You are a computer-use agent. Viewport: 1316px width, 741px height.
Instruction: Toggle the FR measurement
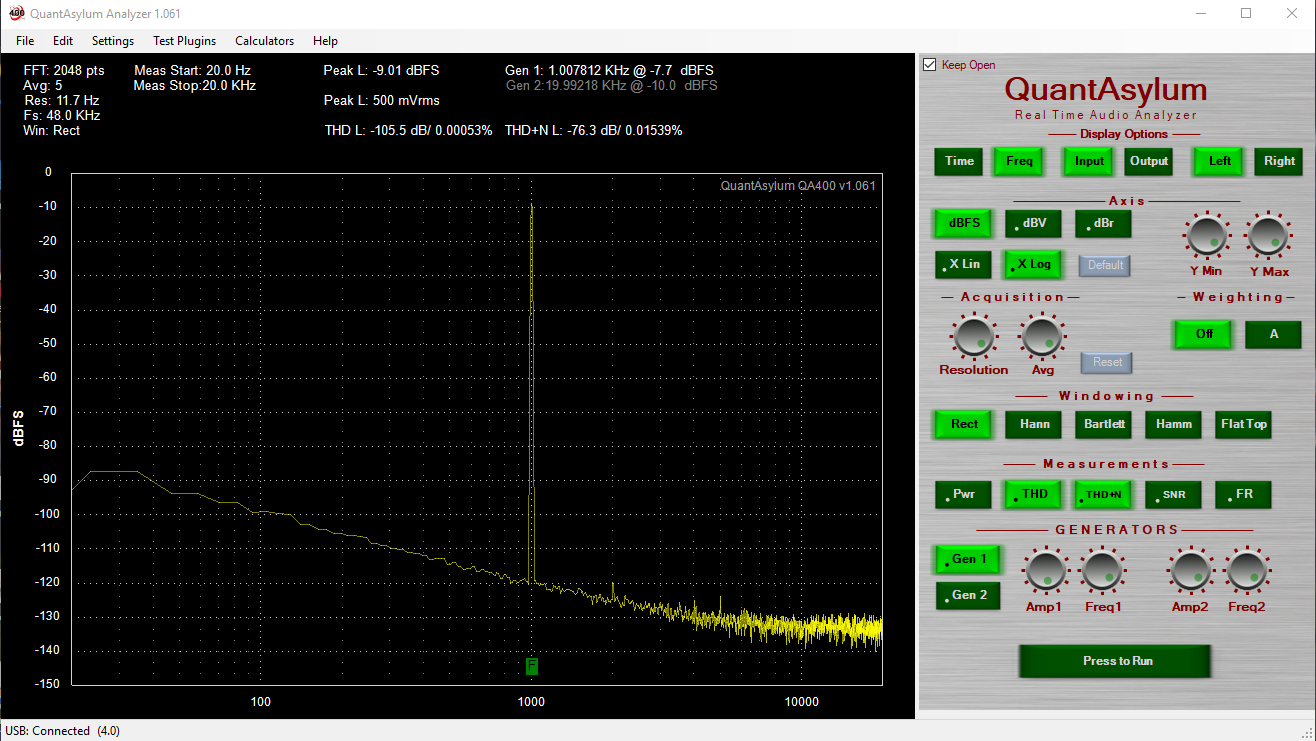(x=1244, y=494)
